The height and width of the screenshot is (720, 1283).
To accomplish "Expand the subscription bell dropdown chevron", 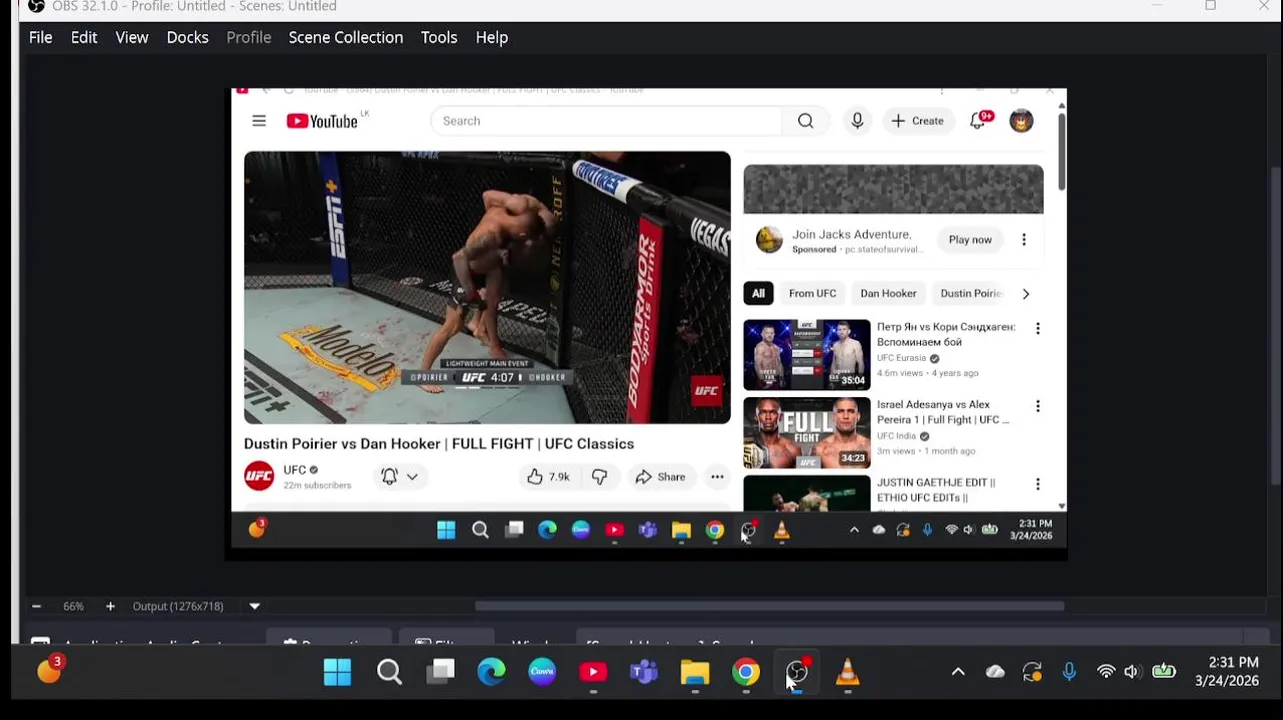I will tap(412, 477).
